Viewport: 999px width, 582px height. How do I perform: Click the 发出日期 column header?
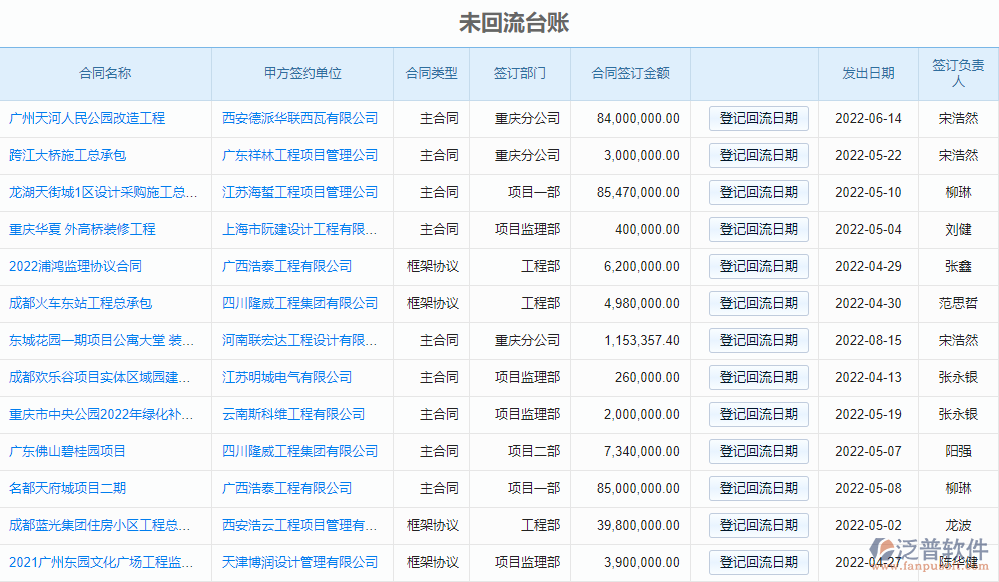point(867,73)
